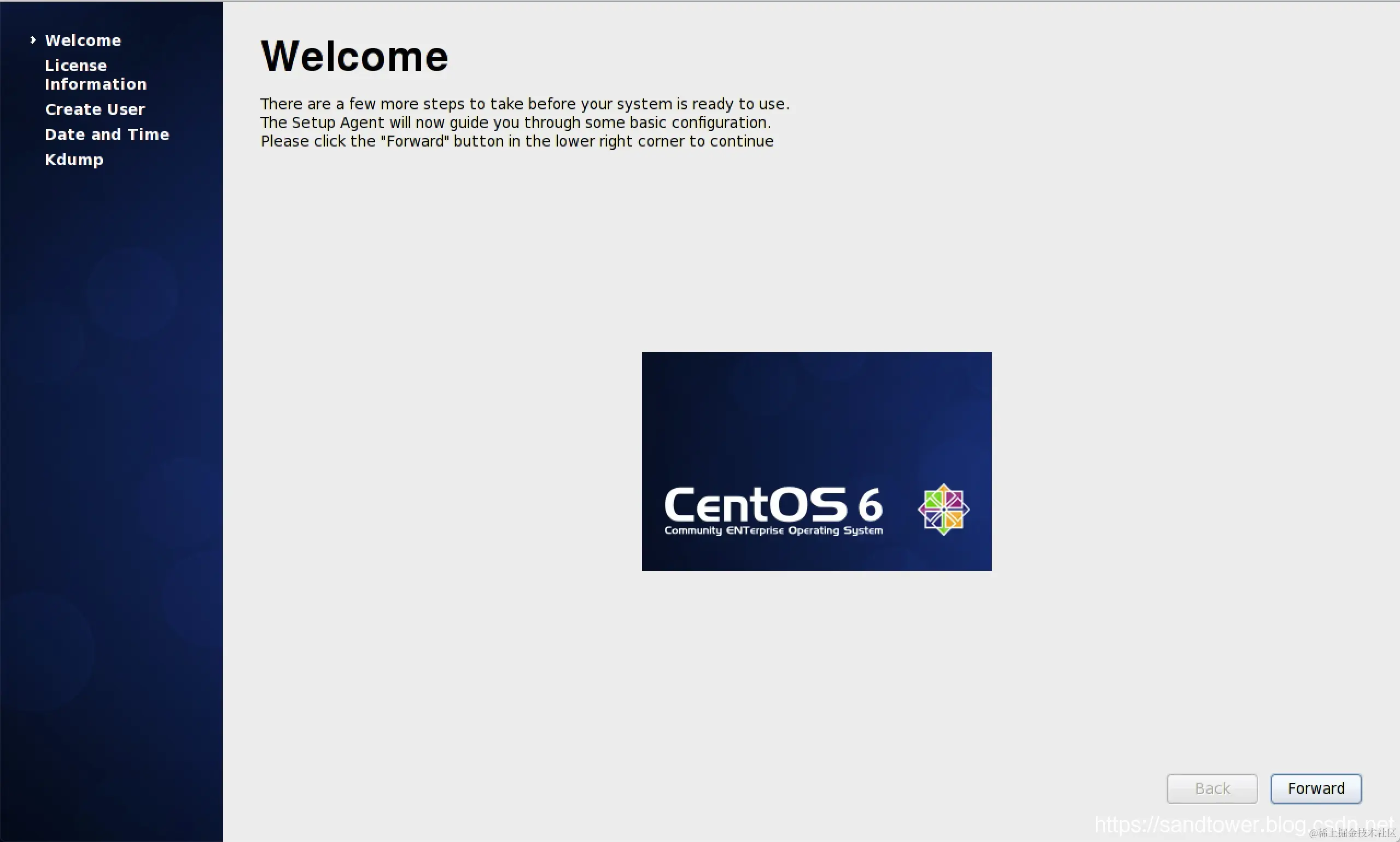This screenshot has height=842, width=1400.
Task: Click the Chinese watermark text at bottom right
Action: coord(1353,833)
